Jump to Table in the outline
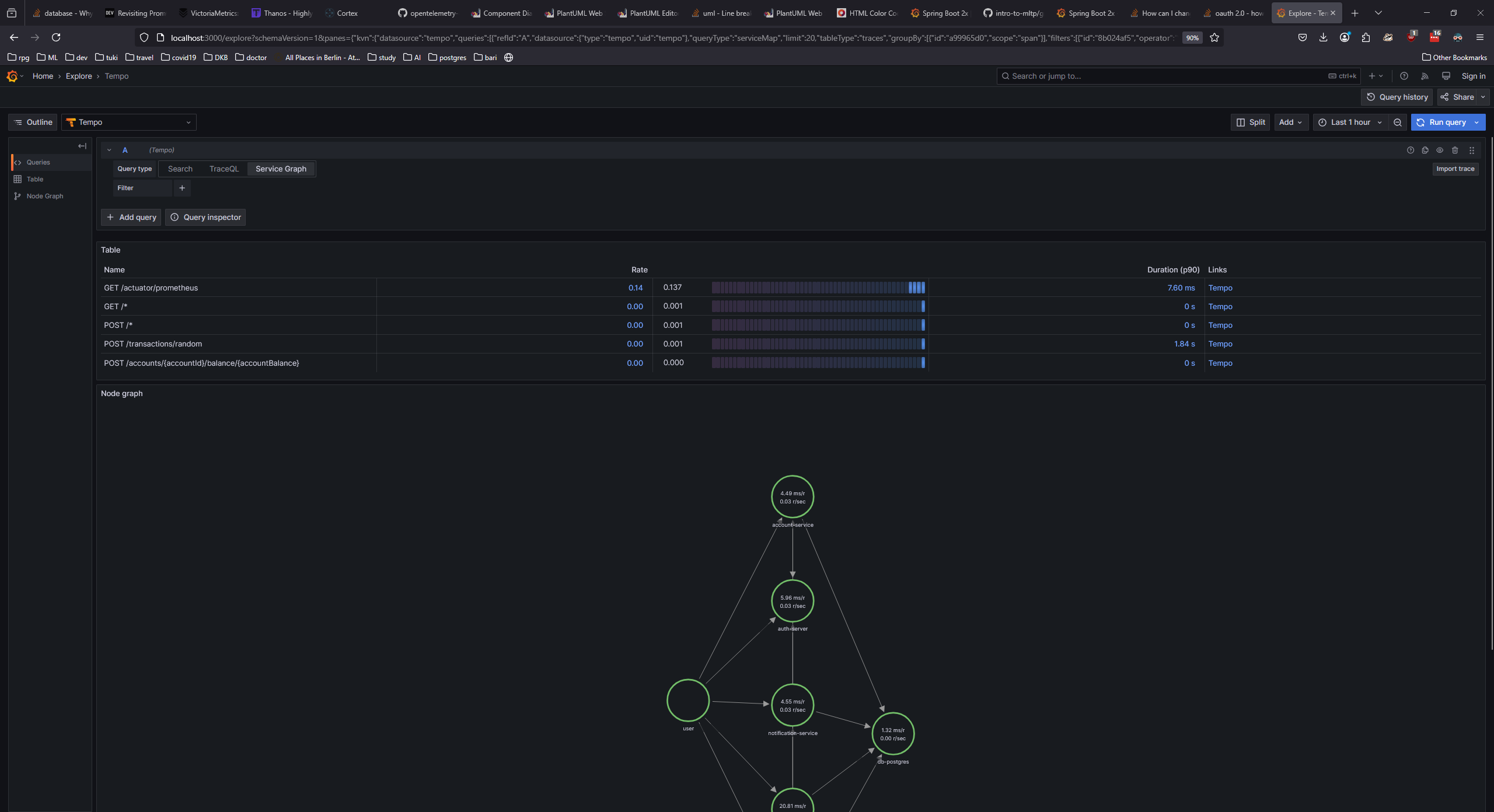 pos(35,180)
